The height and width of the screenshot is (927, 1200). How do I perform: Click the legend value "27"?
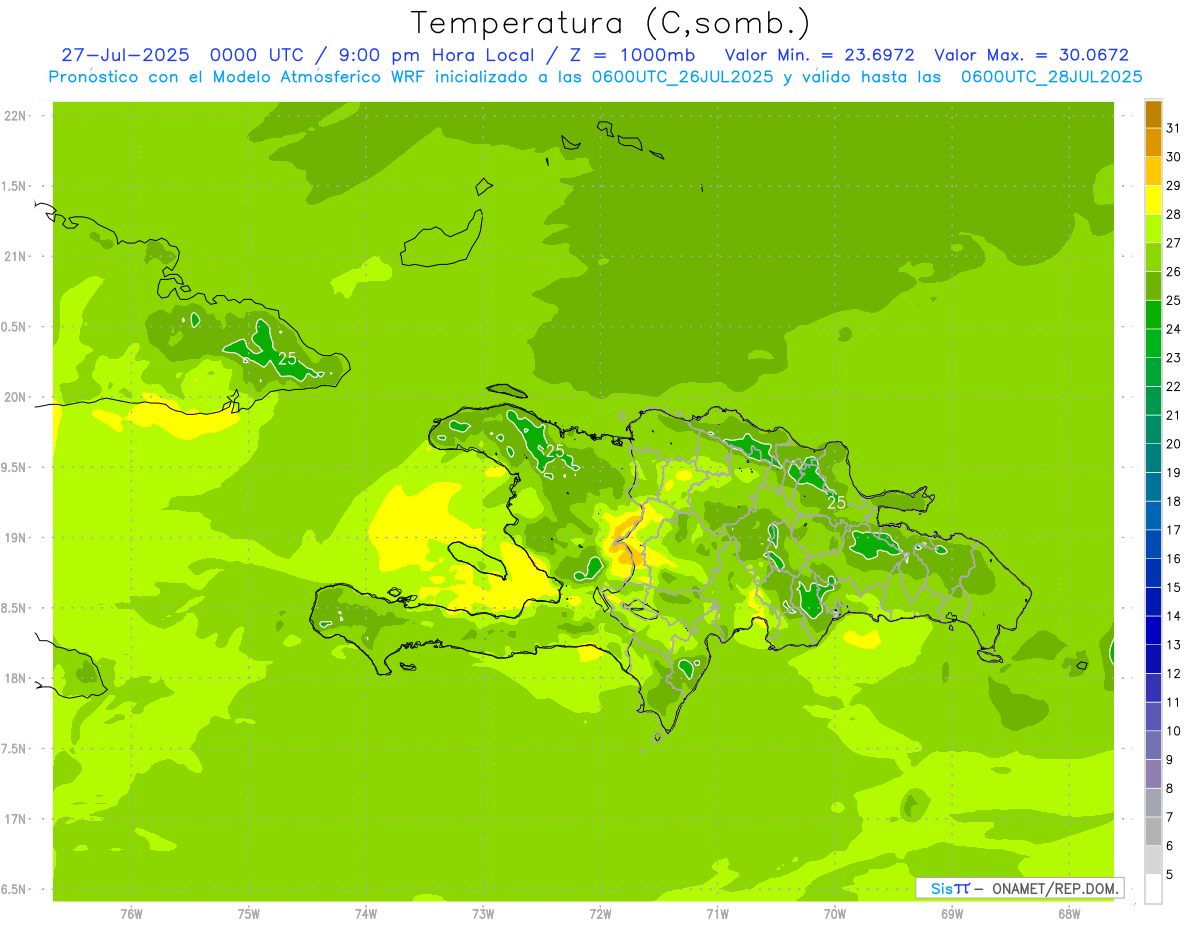click(1173, 243)
